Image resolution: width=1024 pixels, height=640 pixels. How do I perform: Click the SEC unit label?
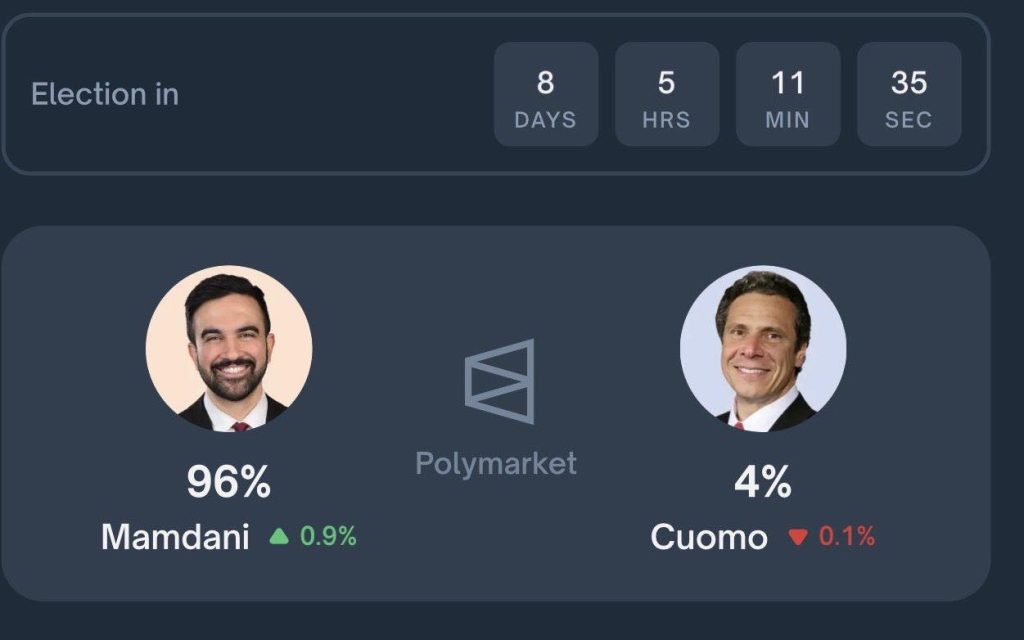pyautogui.click(x=909, y=120)
